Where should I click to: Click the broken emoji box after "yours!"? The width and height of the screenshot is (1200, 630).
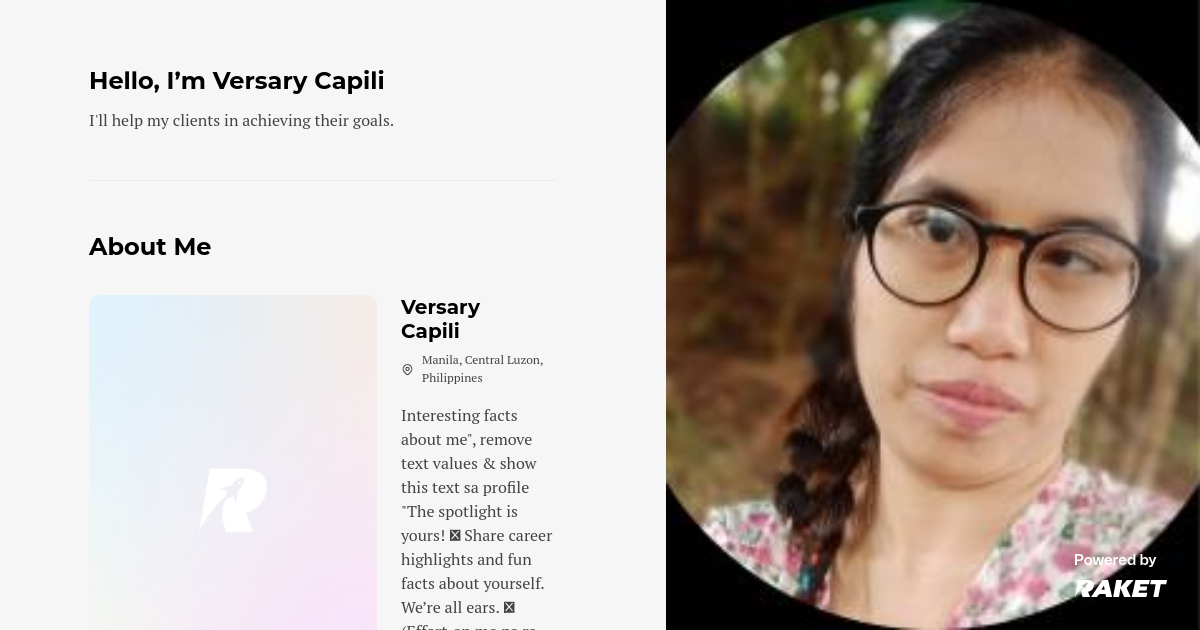point(455,535)
